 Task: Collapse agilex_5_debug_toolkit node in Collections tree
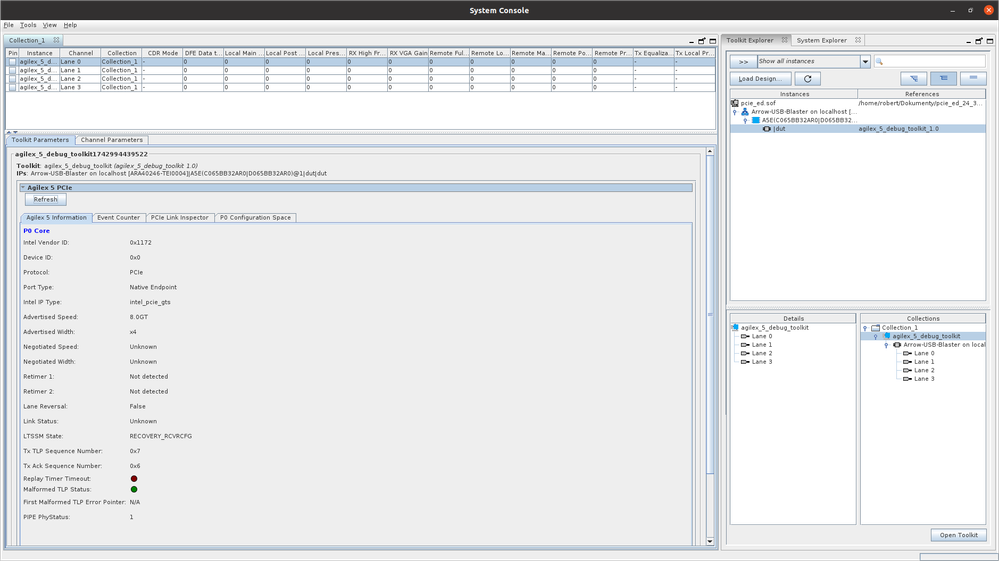click(x=876, y=337)
